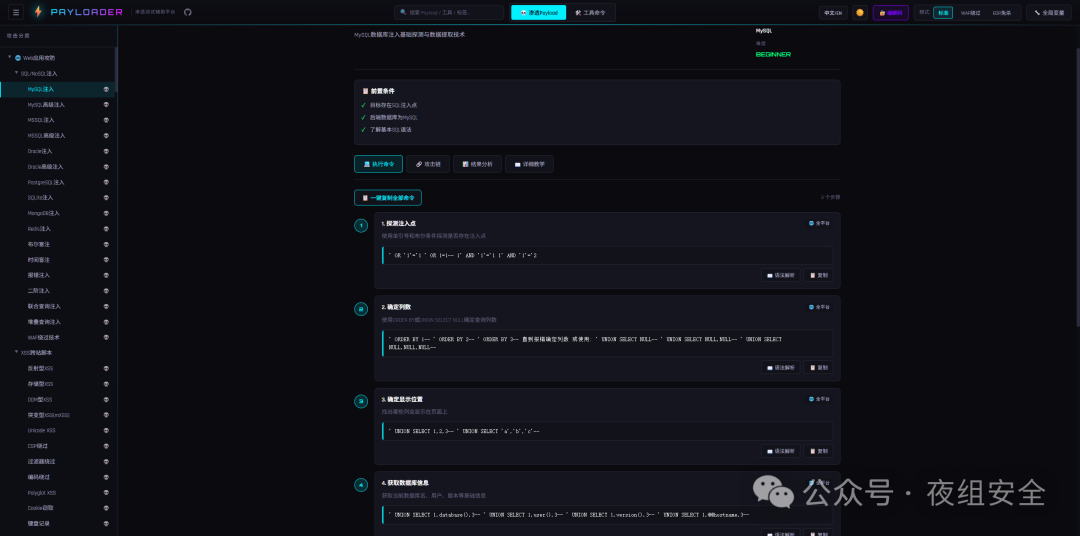Viewport: 1080px width, 536px height.
Task: Click the hamburger menu icon at top-left
Action: 16,12
